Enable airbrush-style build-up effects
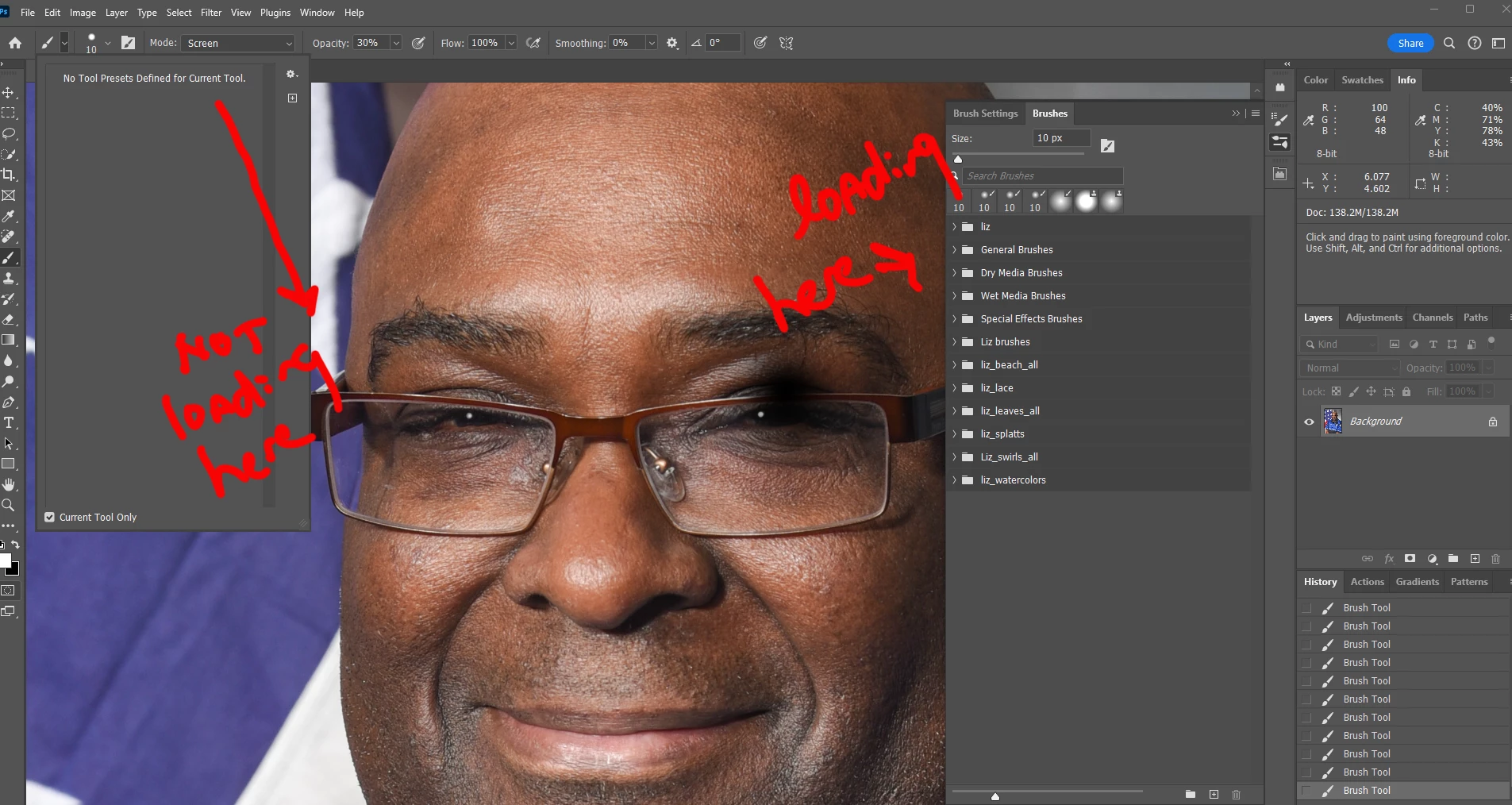This screenshot has width=1512, height=805. point(533,43)
